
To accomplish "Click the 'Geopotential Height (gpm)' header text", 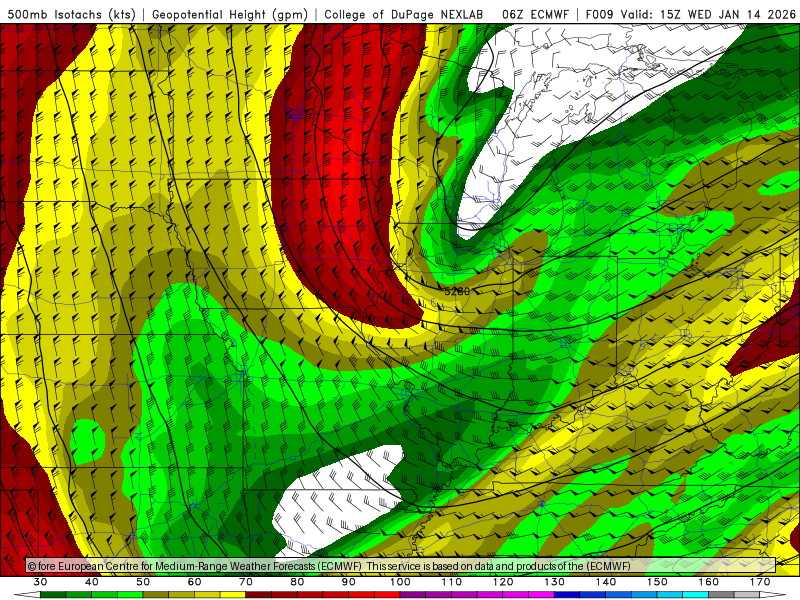I will (x=230, y=15).
